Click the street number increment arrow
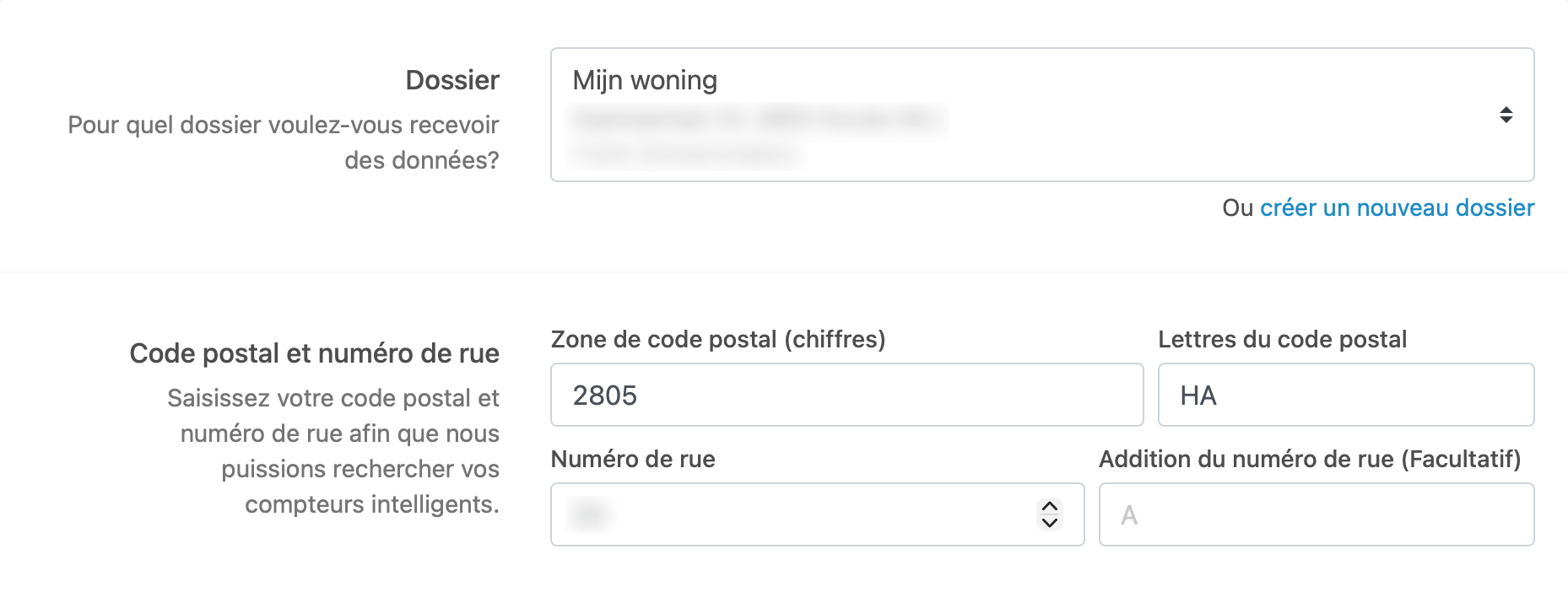The height and width of the screenshot is (592, 1568). [1050, 506]
